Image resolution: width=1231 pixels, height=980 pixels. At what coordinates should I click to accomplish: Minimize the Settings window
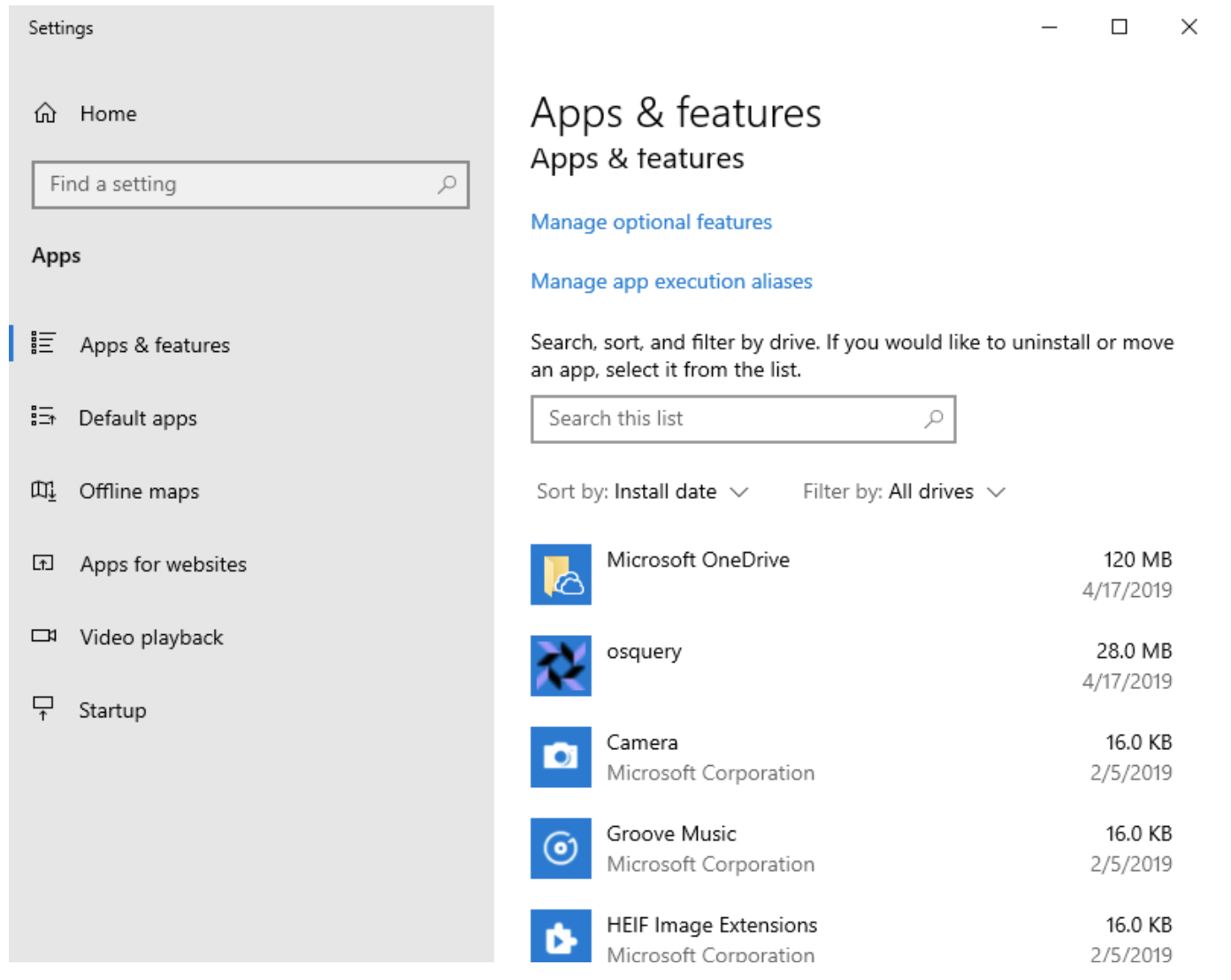(1050, 27)
